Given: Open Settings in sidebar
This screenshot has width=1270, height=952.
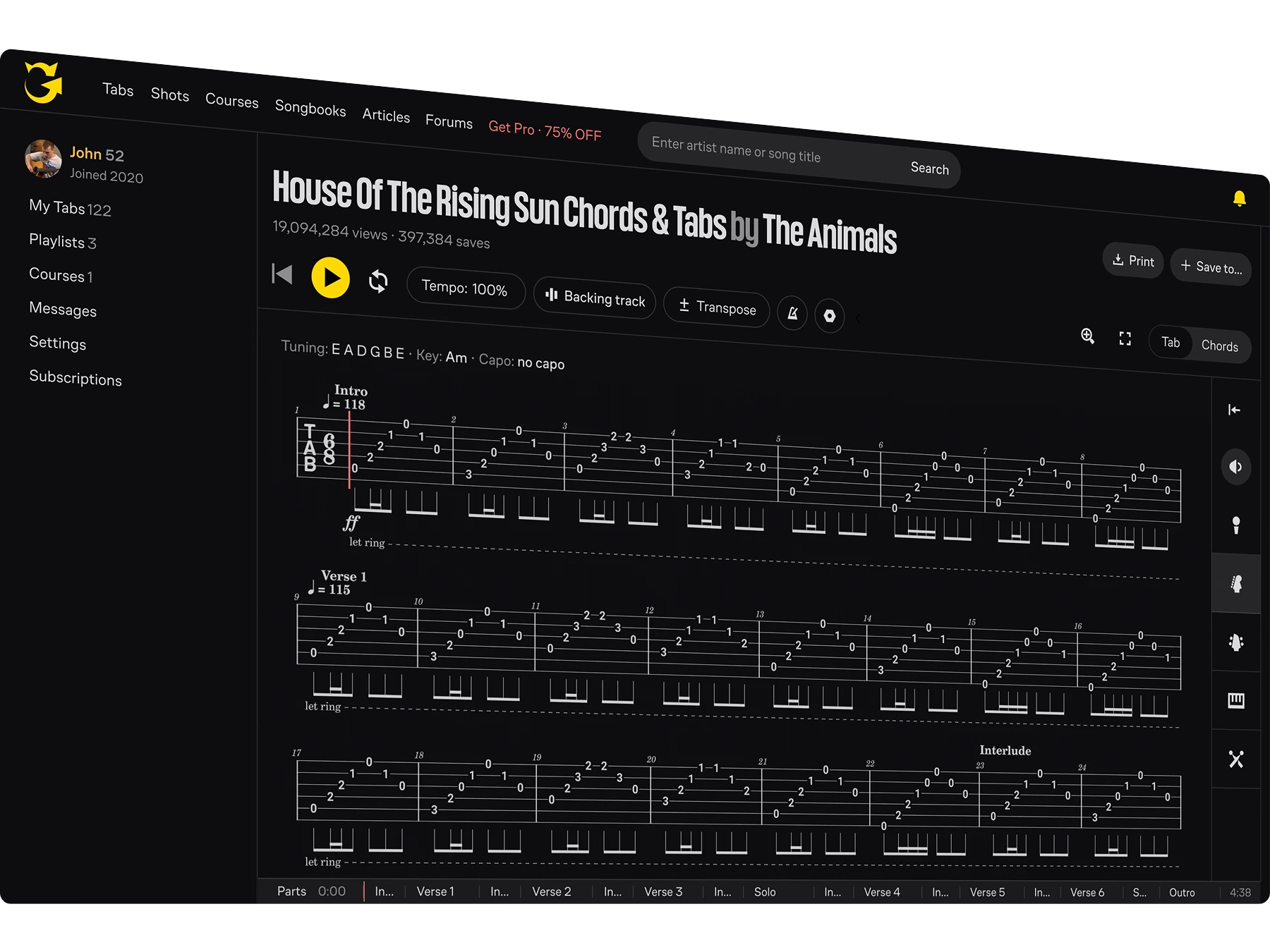Looking at the screenshot, I should point(57,343).
